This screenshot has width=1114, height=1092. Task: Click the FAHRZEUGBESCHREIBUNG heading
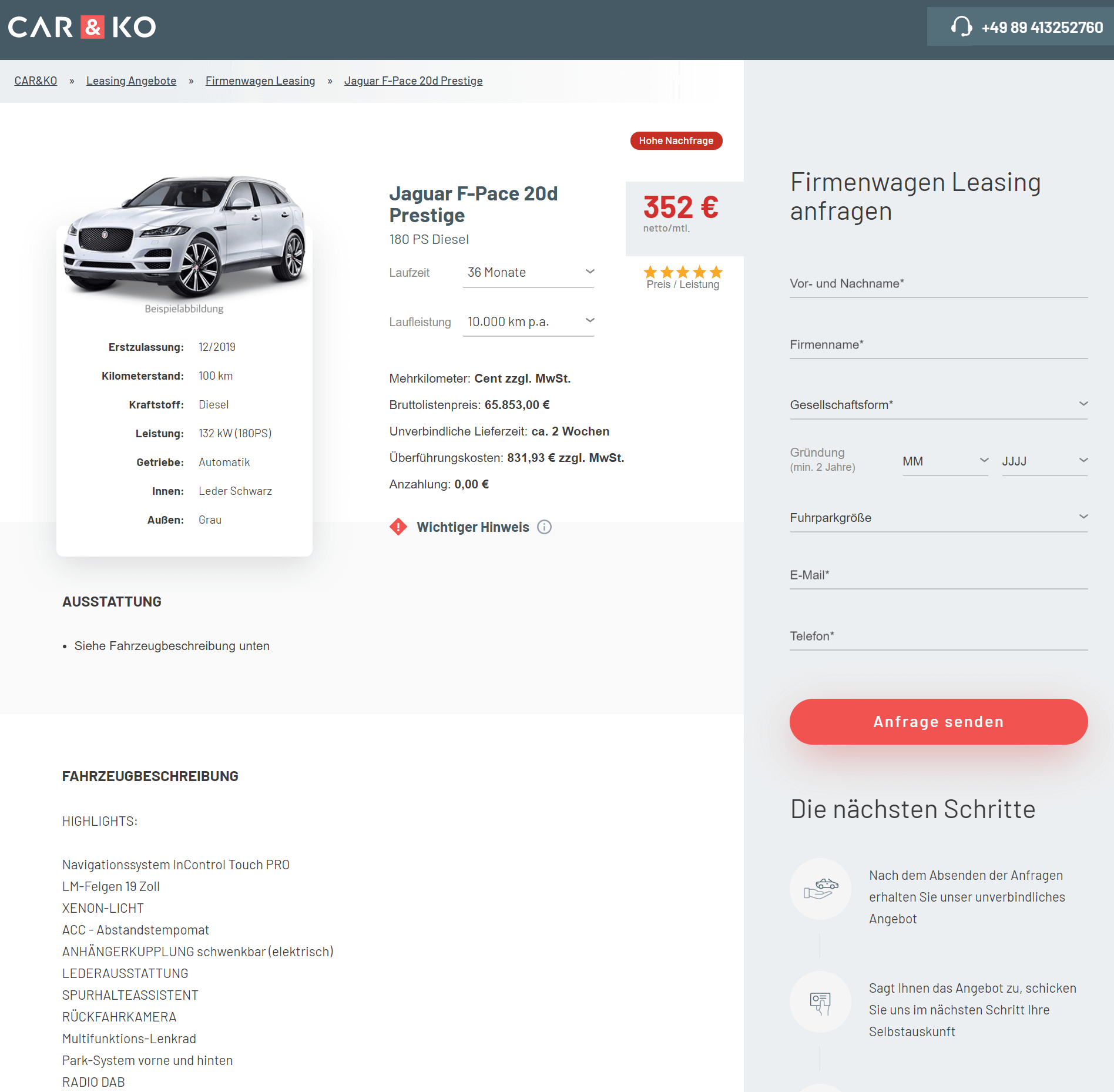tap(150, 776)
